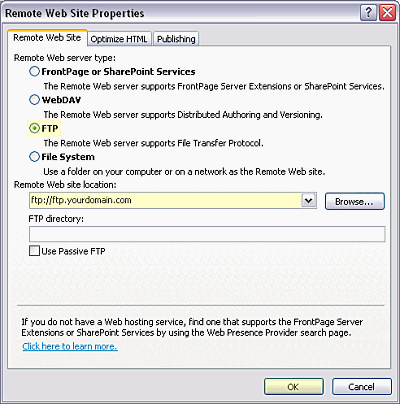Open the Click here to learn more link
This screenshot has width=400, height=404.
(70, 347)
